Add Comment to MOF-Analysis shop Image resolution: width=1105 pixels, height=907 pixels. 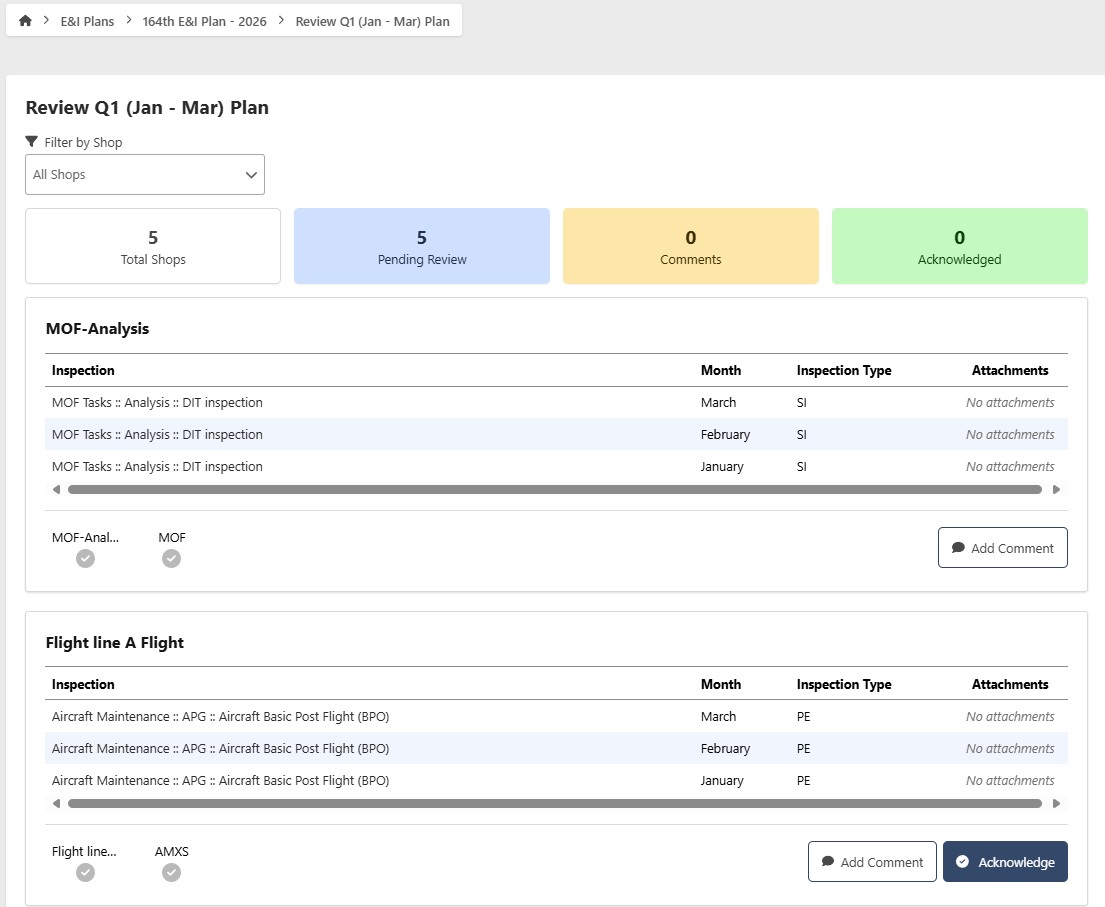(x=1002, y=548)
